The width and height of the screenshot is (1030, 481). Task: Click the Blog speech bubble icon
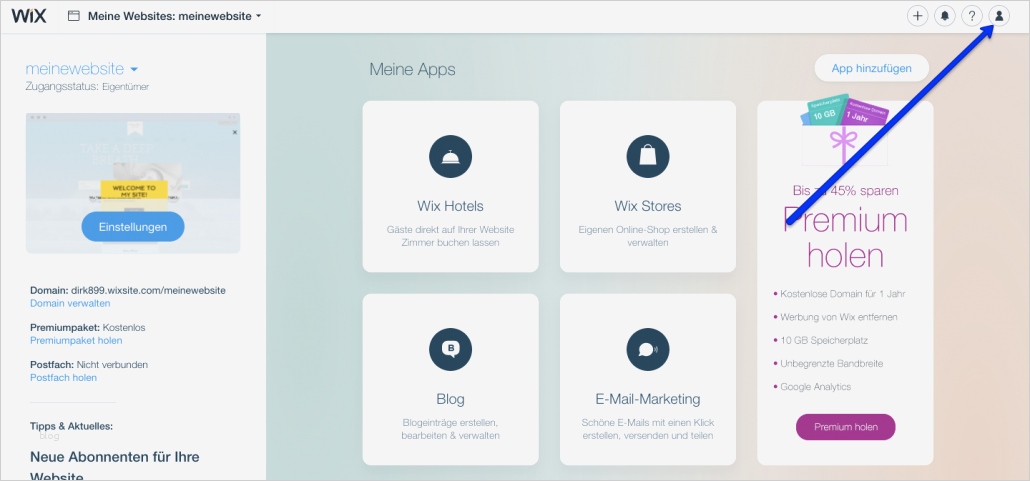pyautogui.click(x=451, y=349)
